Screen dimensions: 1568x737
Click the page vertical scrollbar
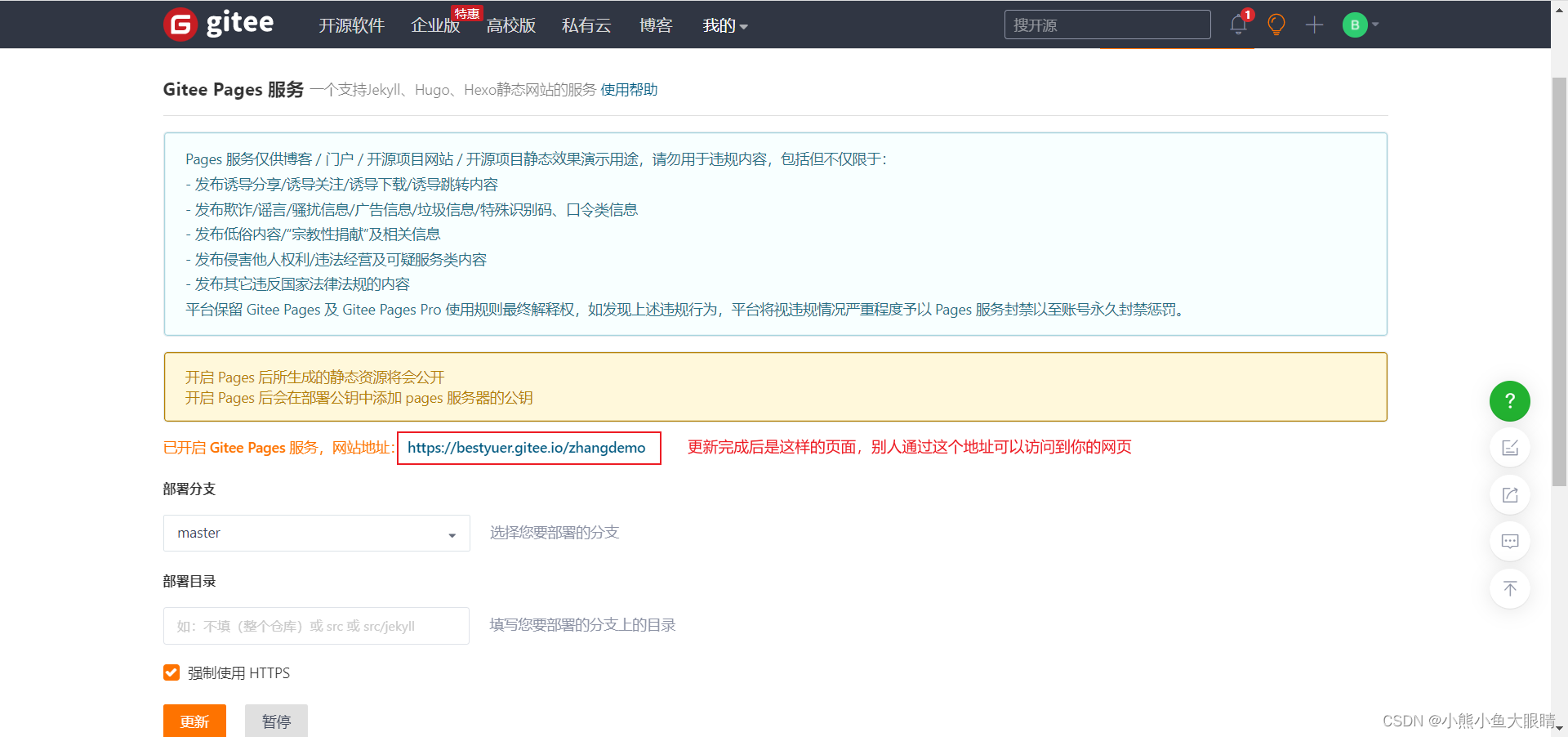1559,282
